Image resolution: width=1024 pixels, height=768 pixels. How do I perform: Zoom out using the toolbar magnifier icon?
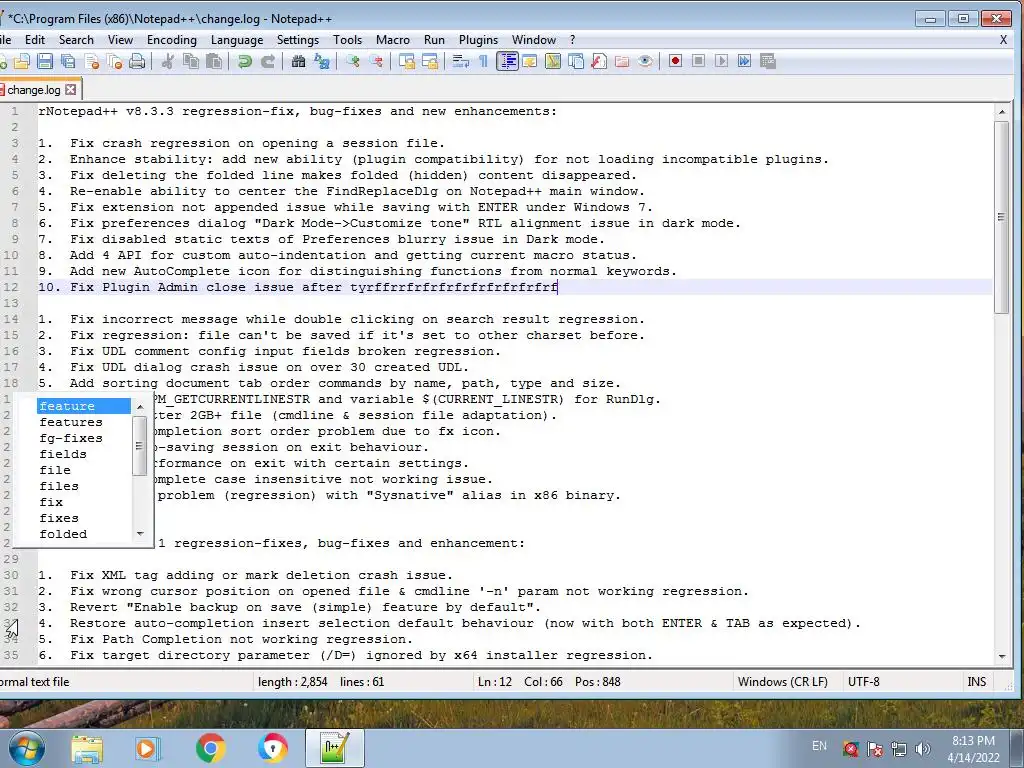[376, 61]
